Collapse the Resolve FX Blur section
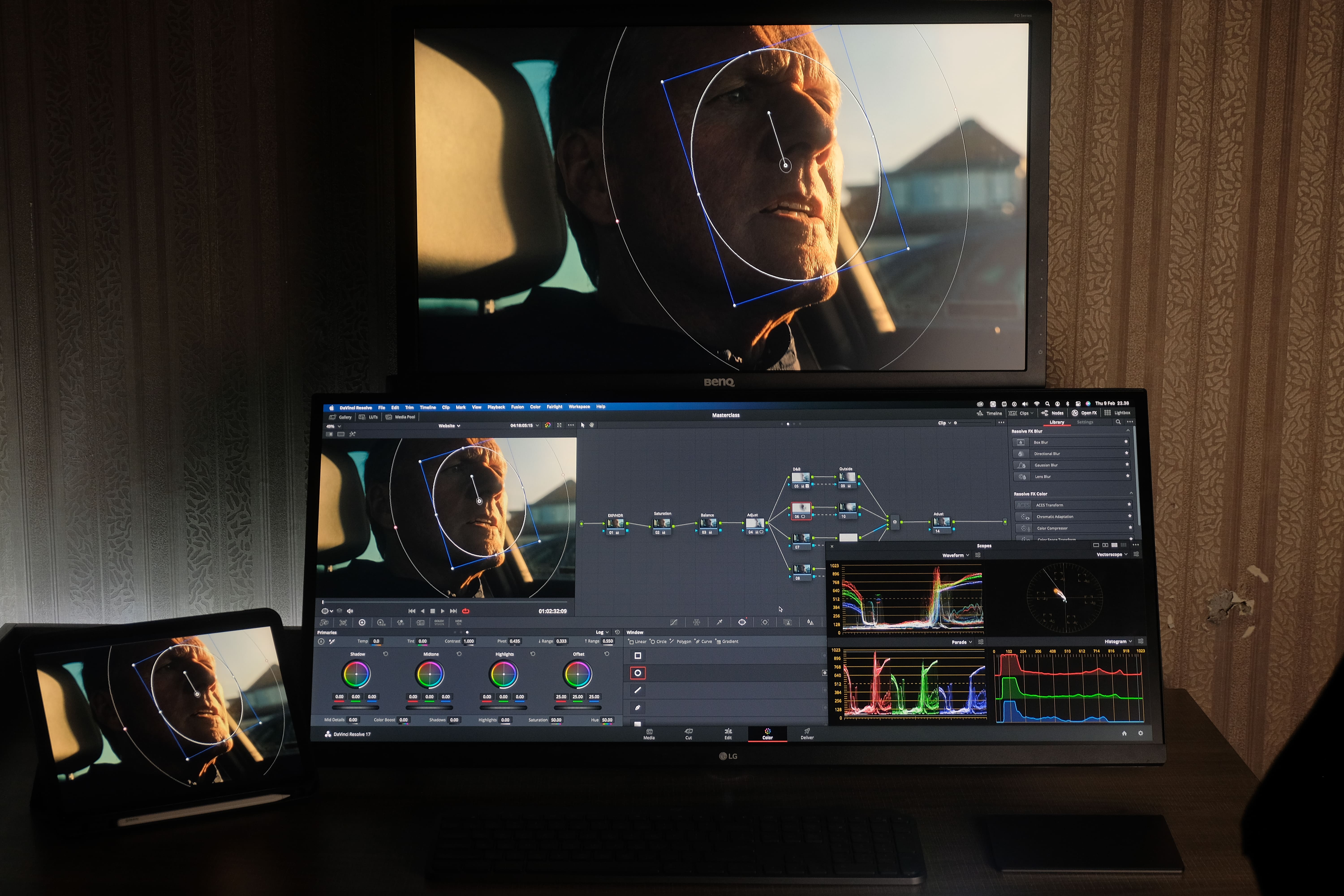Viewport: 1344px width, 896px height. [x=1128, y=431]
